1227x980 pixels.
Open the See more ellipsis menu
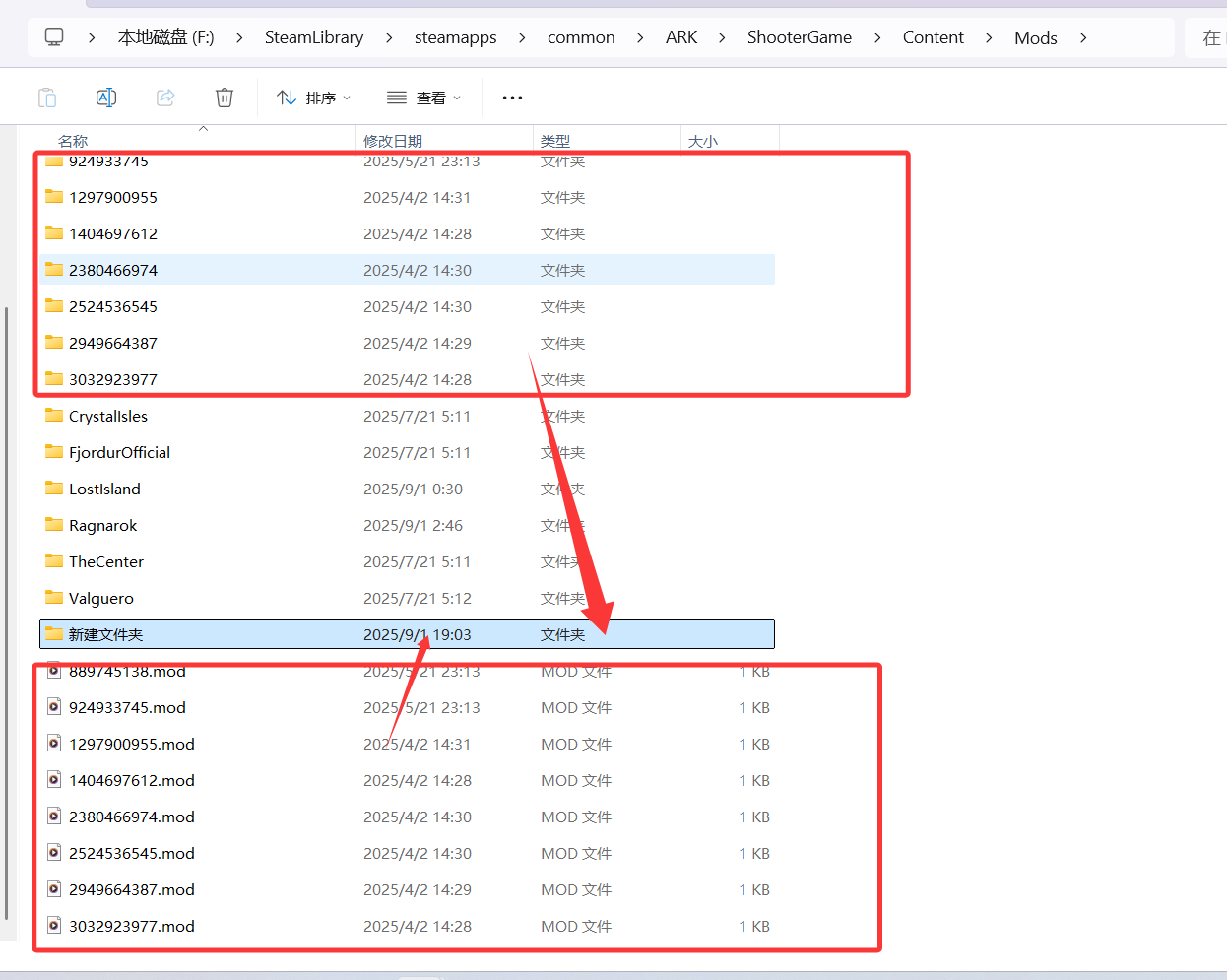pos(512,98)
